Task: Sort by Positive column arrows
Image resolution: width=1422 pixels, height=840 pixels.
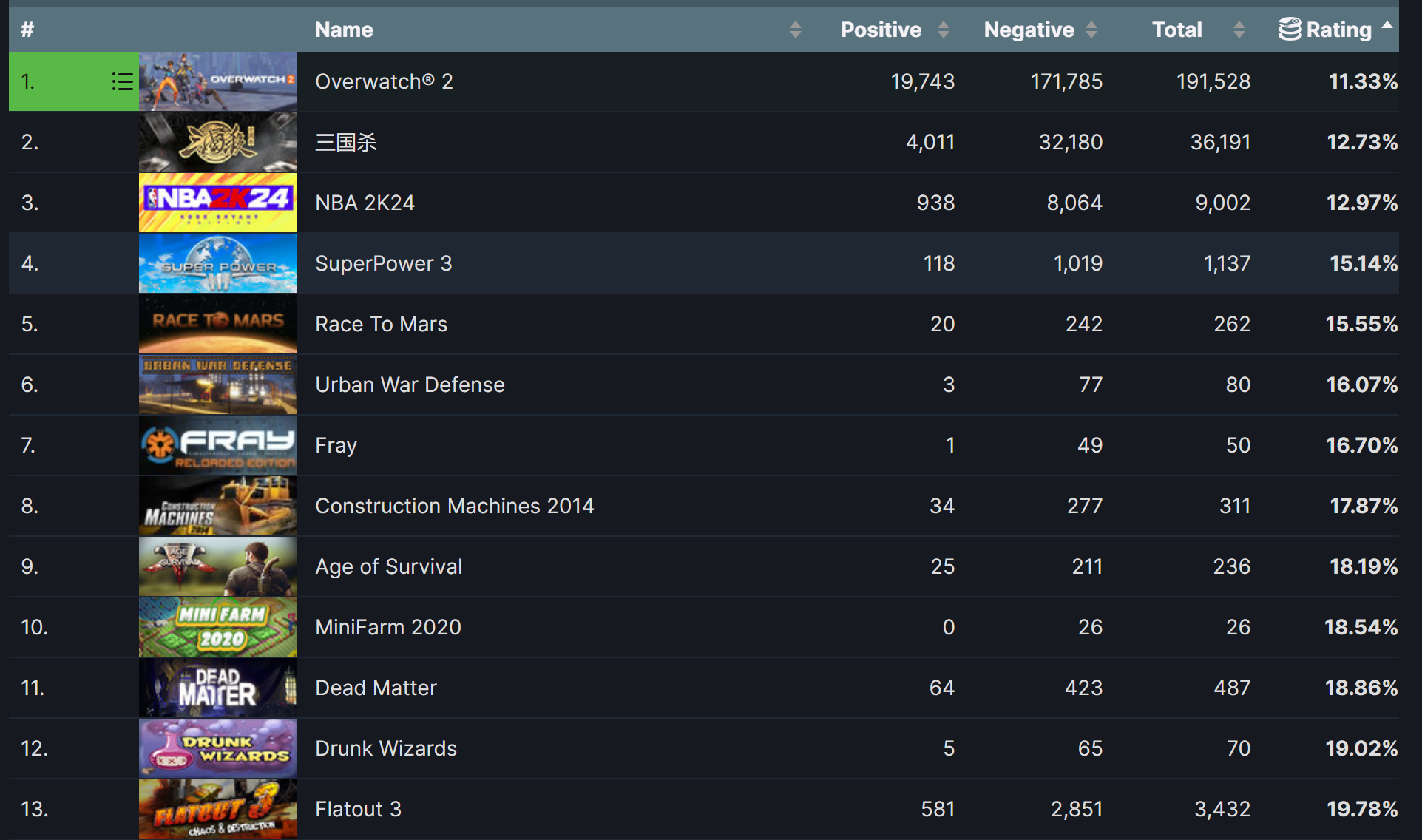Action: point(943,30)
